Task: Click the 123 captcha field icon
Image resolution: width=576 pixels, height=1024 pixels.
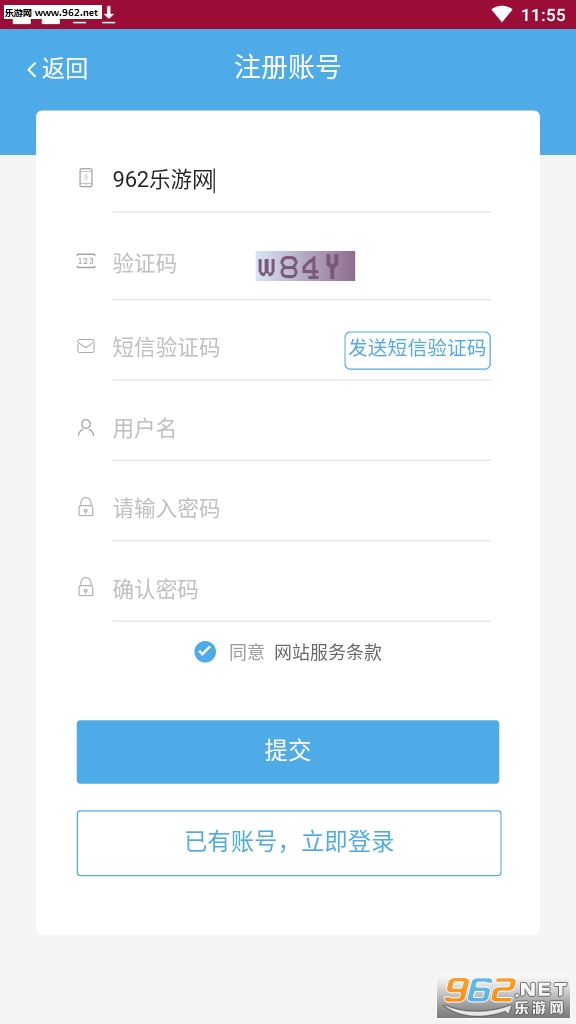Action: (x=86, y=261)
